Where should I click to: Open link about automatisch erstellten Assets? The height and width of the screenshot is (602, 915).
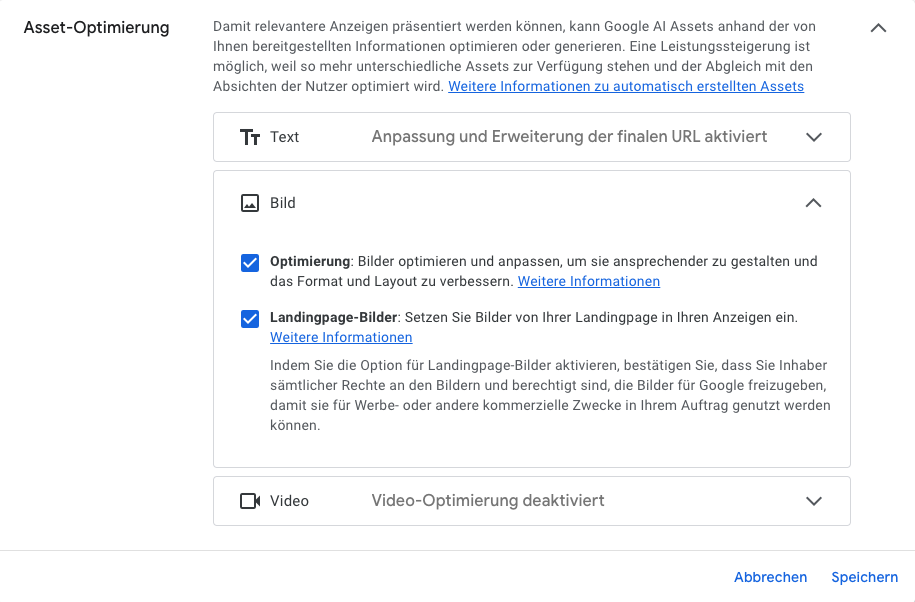click(x=626, y=86)
